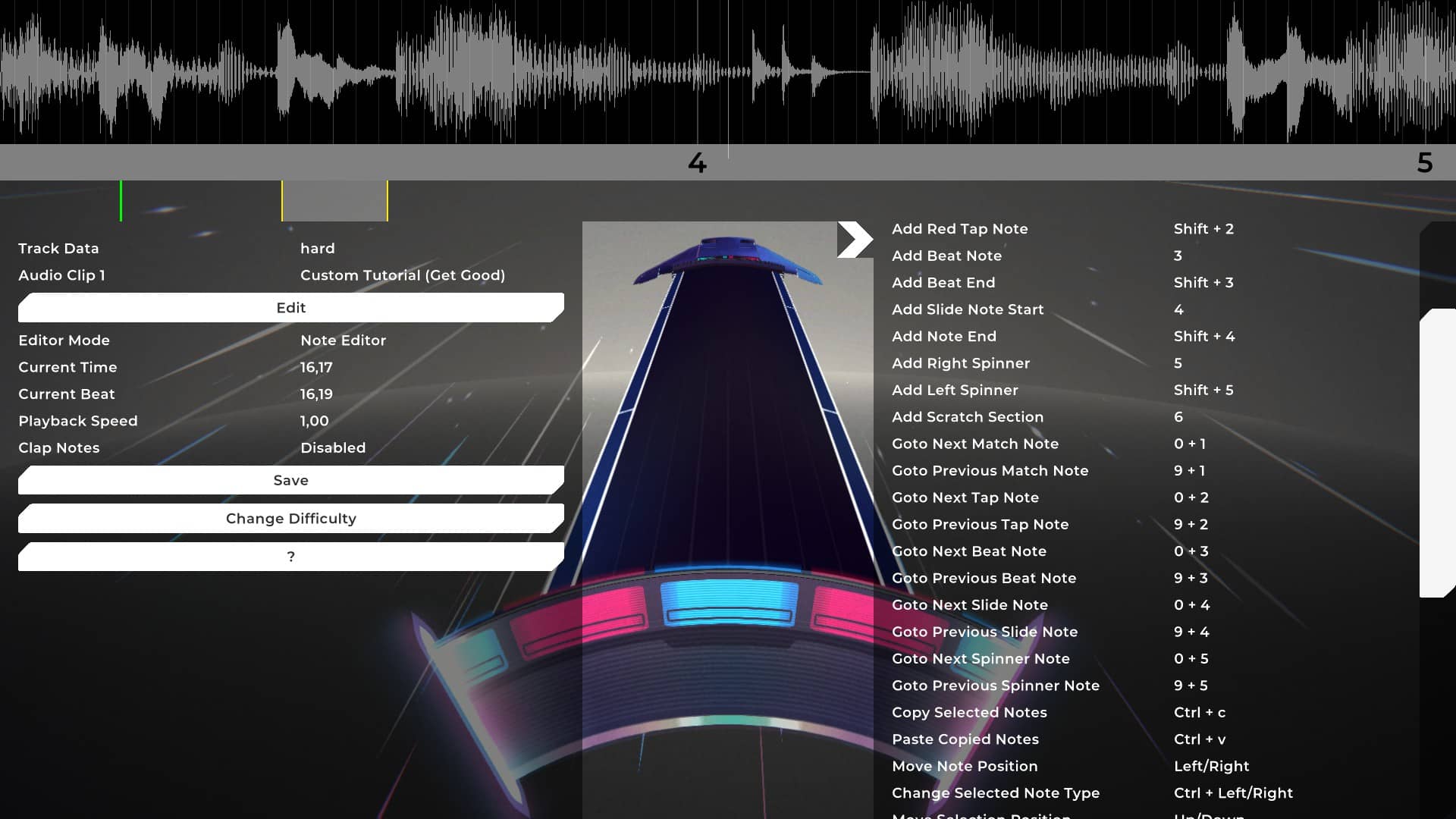Select 'Goto Previous Beat Note' entry

tap(984, 579)
